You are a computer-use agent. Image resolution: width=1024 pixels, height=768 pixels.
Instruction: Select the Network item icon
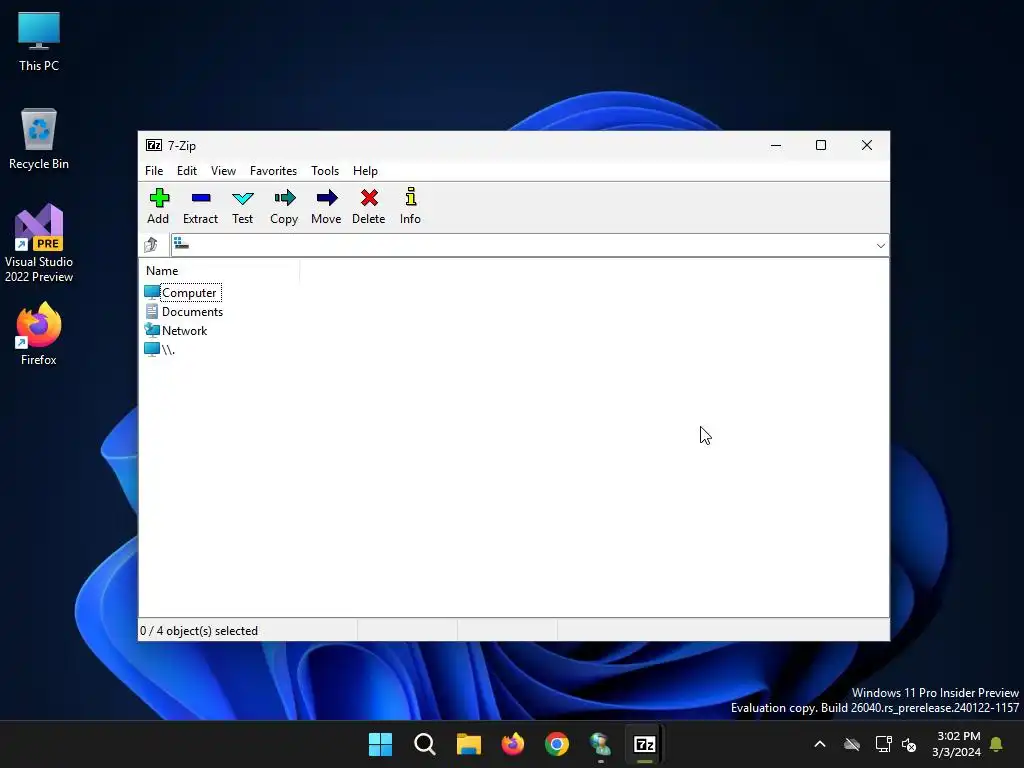[152, 330]
